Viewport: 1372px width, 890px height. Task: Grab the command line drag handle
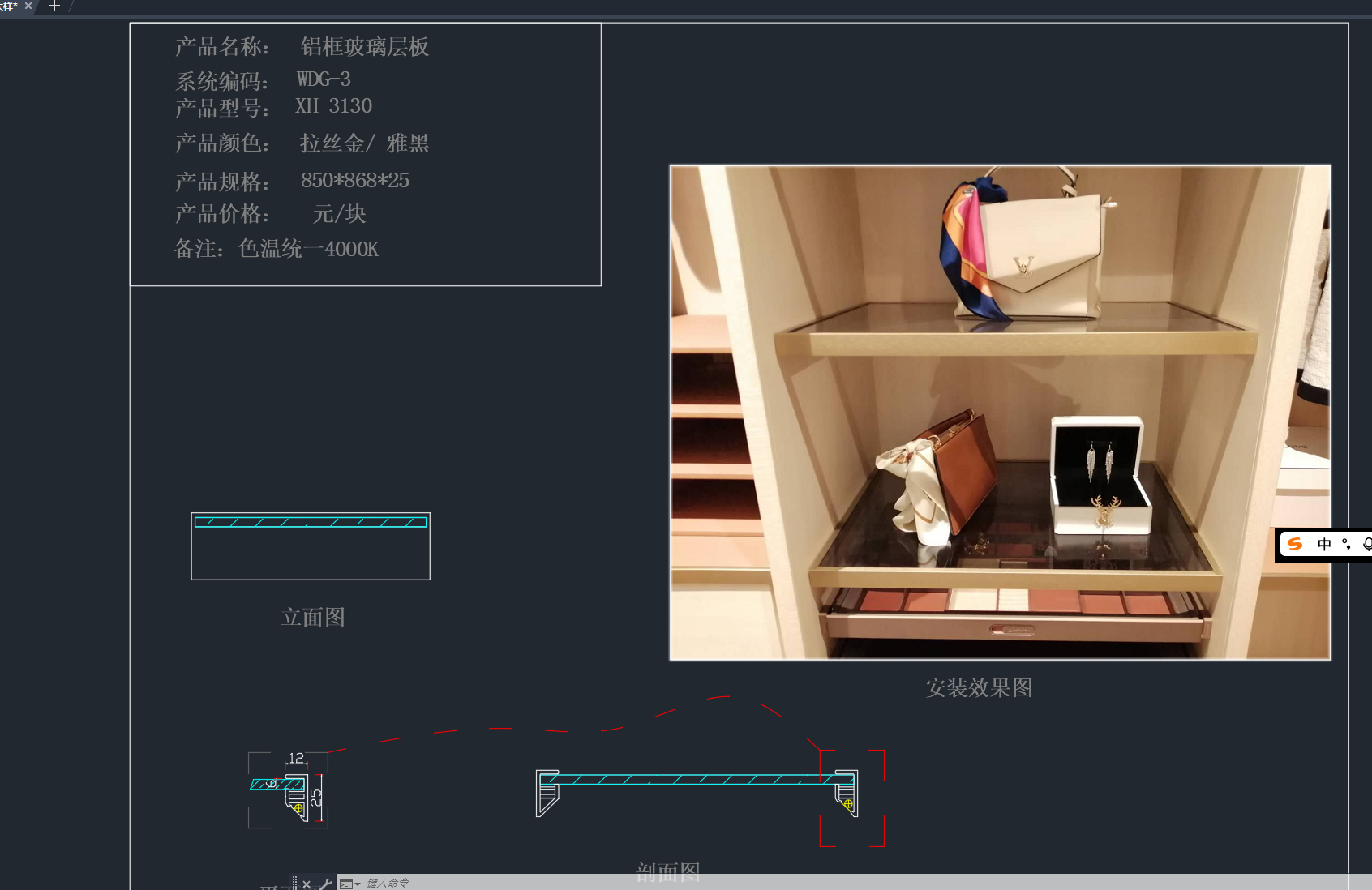pyautogui.click(x=294, y=883)
